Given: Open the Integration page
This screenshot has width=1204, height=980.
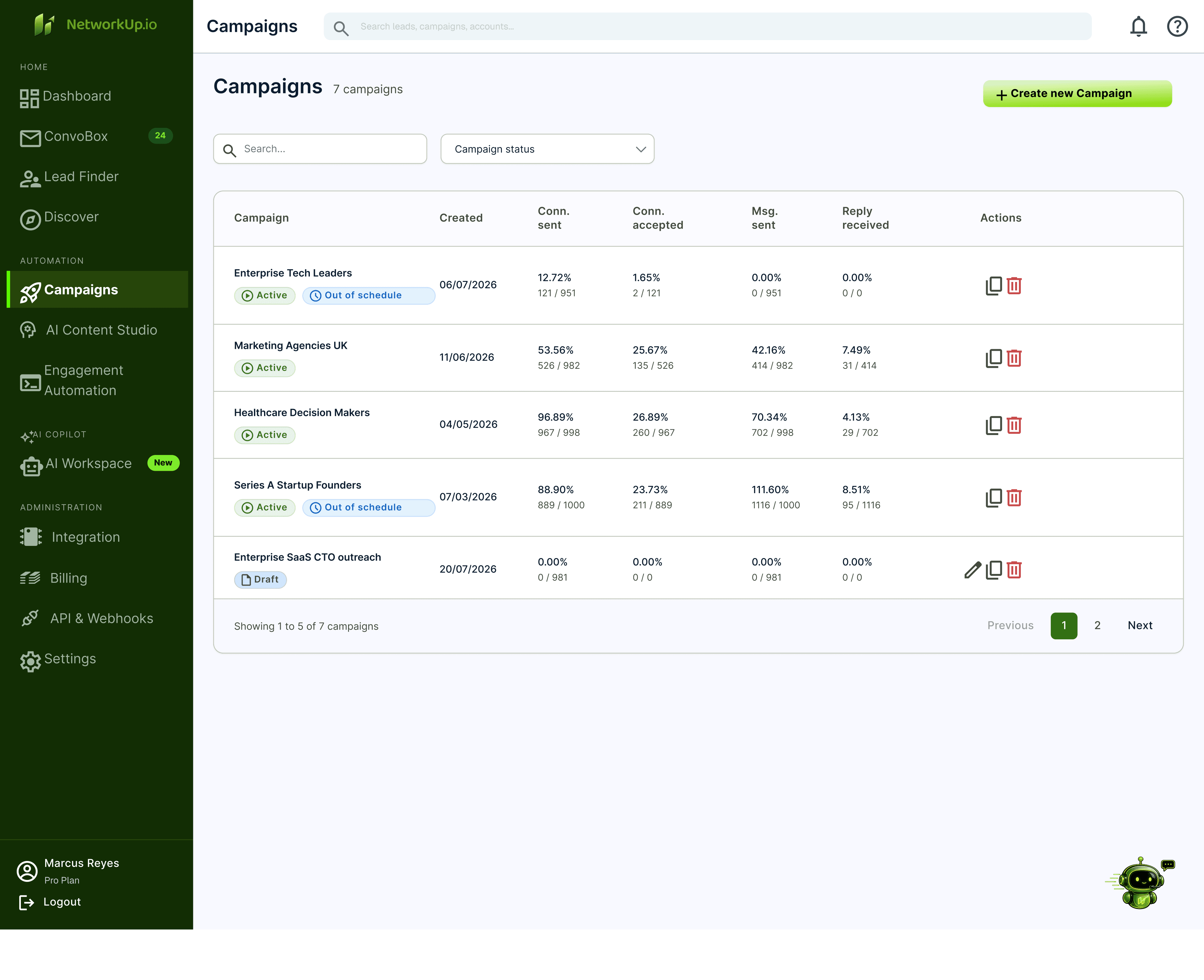Looking at the screenshot, I should 97,537.
